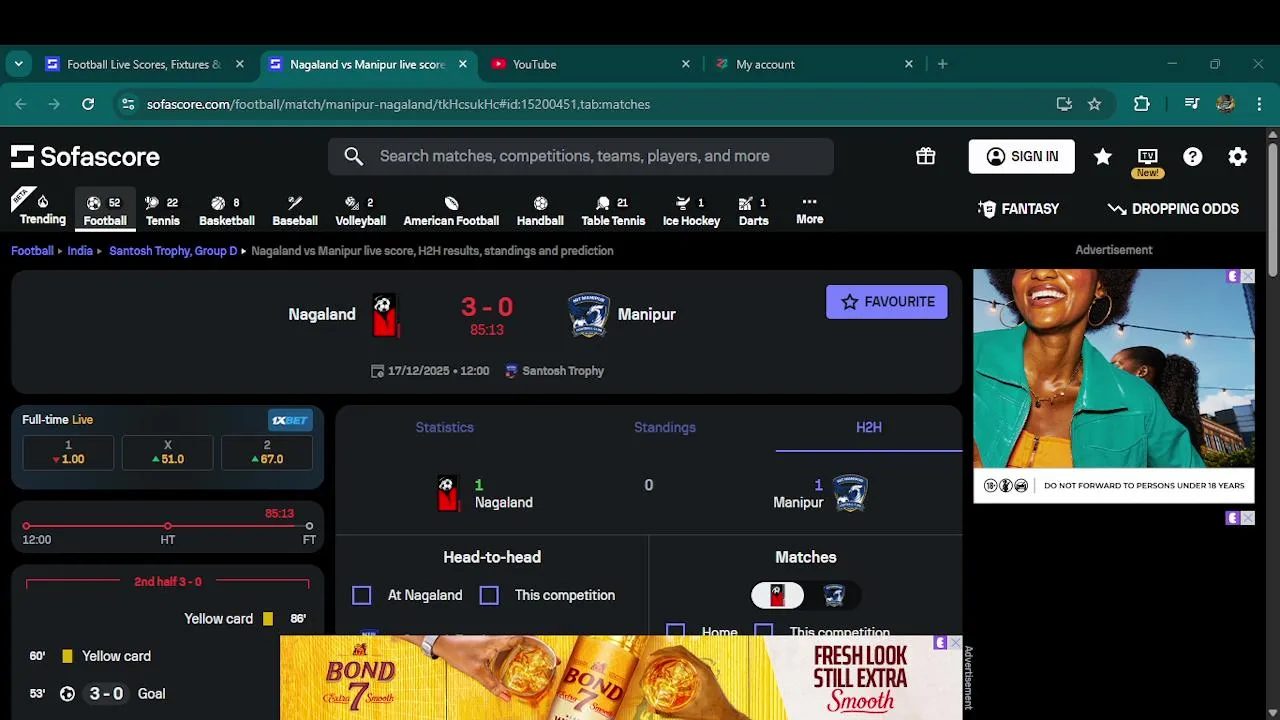Open browser extensions puzzle icon
This screenshot has height=720, width=1280.
click(x=1141, y=104)
